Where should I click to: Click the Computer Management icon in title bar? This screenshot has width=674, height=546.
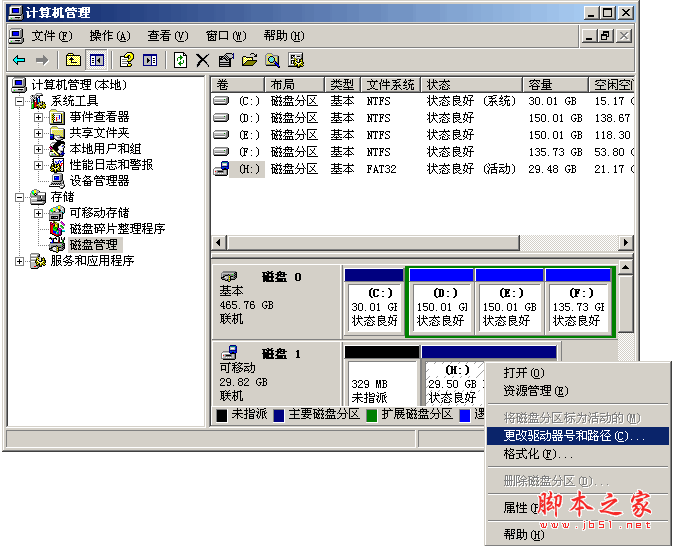pyautogui.click(x=15, y=13)
